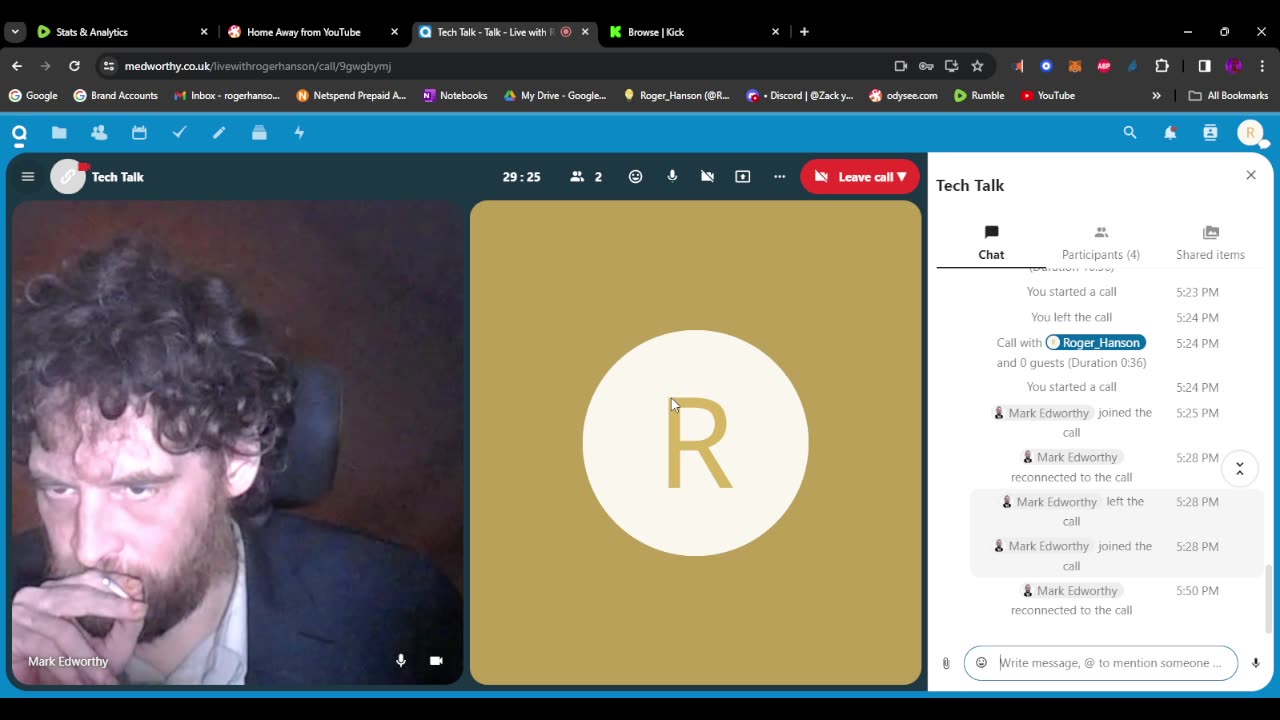Click Mark Edworthy chip at 5:25 PM
Image resolution: width=1280 pixels, height=720 pixels.
[1041, 413]
